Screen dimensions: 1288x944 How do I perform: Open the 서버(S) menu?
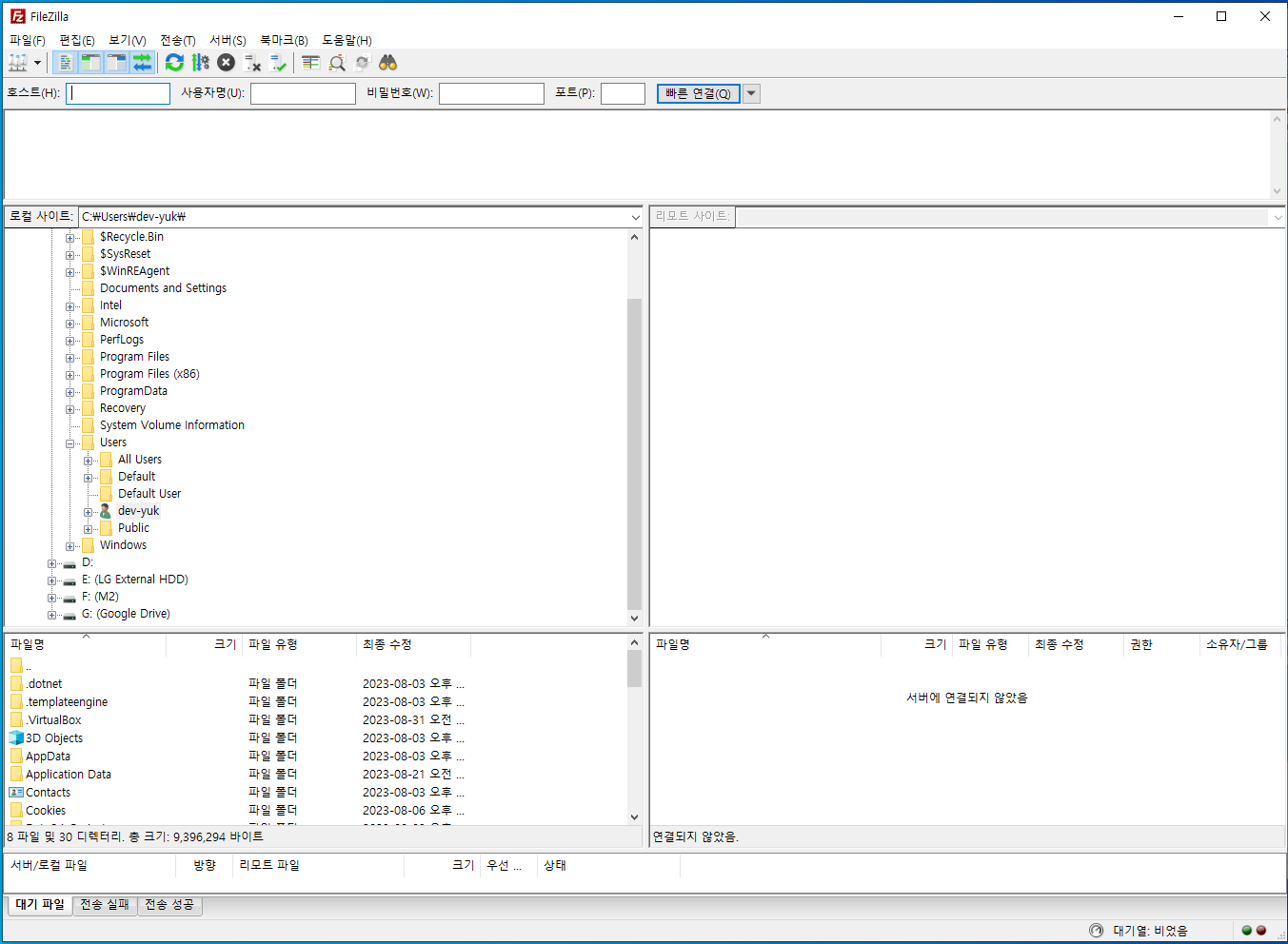228,40
